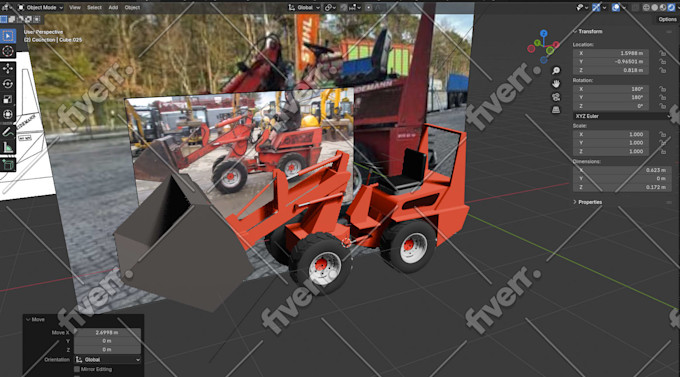The image size is (680, 377).
Task: Open the Orientation Global dropdown in Move panel
Action: [108, 360]
